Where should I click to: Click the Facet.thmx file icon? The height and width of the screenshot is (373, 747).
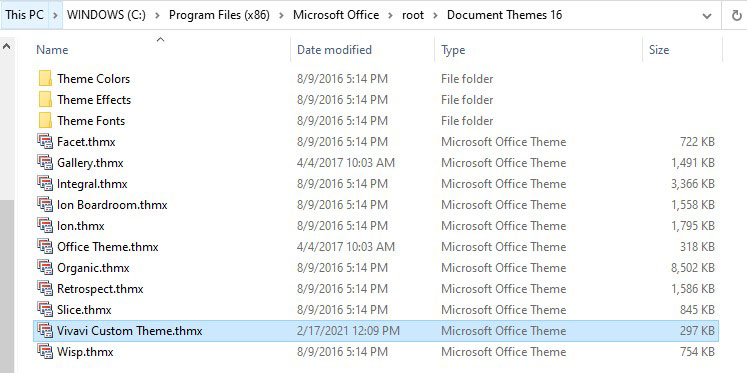(x=45, y=141)
